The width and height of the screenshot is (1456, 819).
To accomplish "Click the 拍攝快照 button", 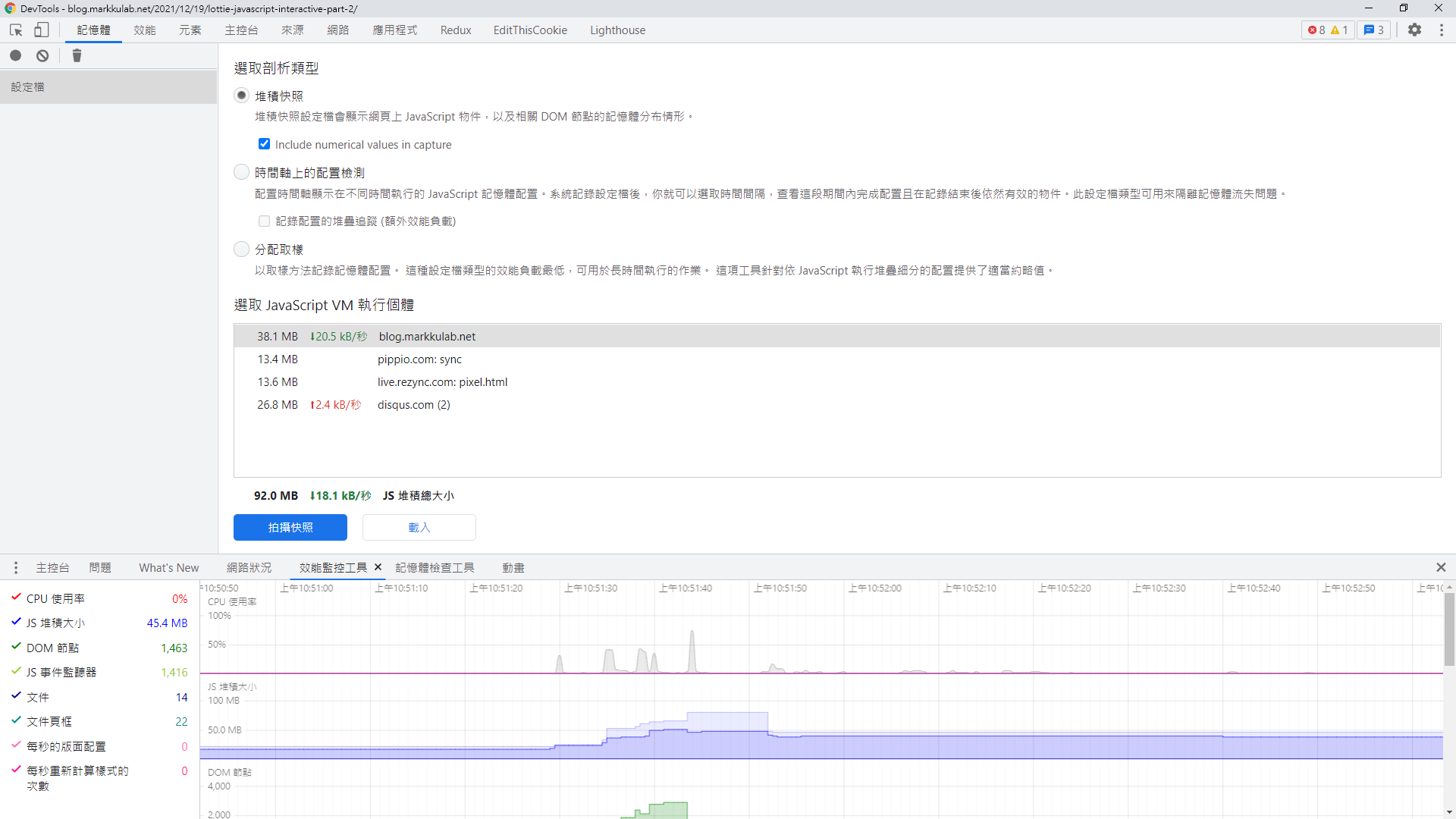I will coord(290,527).
